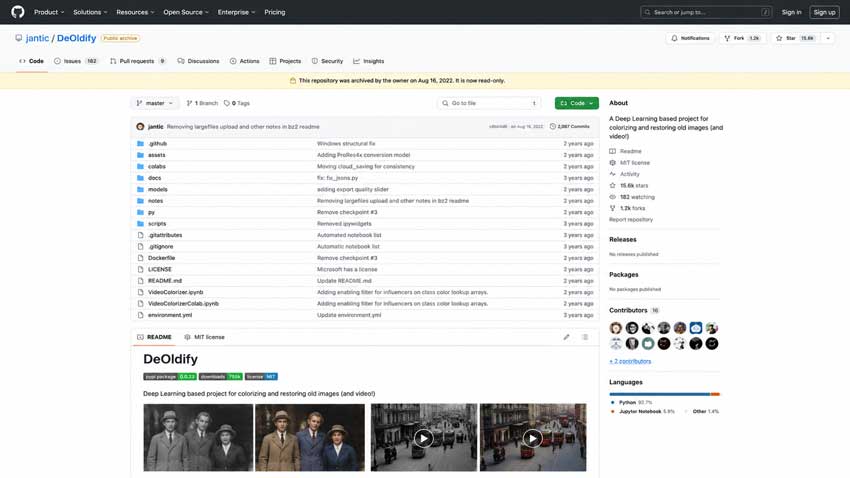
Task: Open the colabs folder
Action: (x=157, y=166)
